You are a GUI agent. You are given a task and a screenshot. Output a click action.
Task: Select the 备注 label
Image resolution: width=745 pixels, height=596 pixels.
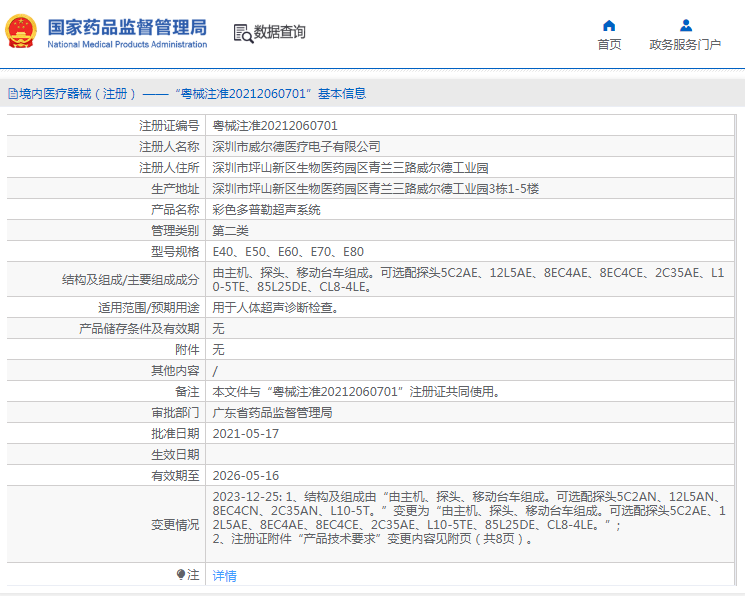coord(187,392)
